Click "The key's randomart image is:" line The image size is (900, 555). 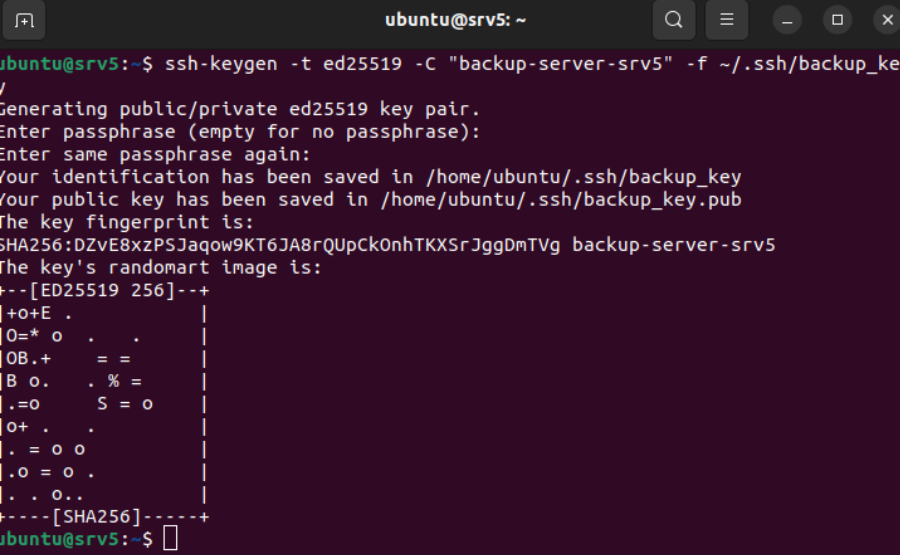[160, 268]
